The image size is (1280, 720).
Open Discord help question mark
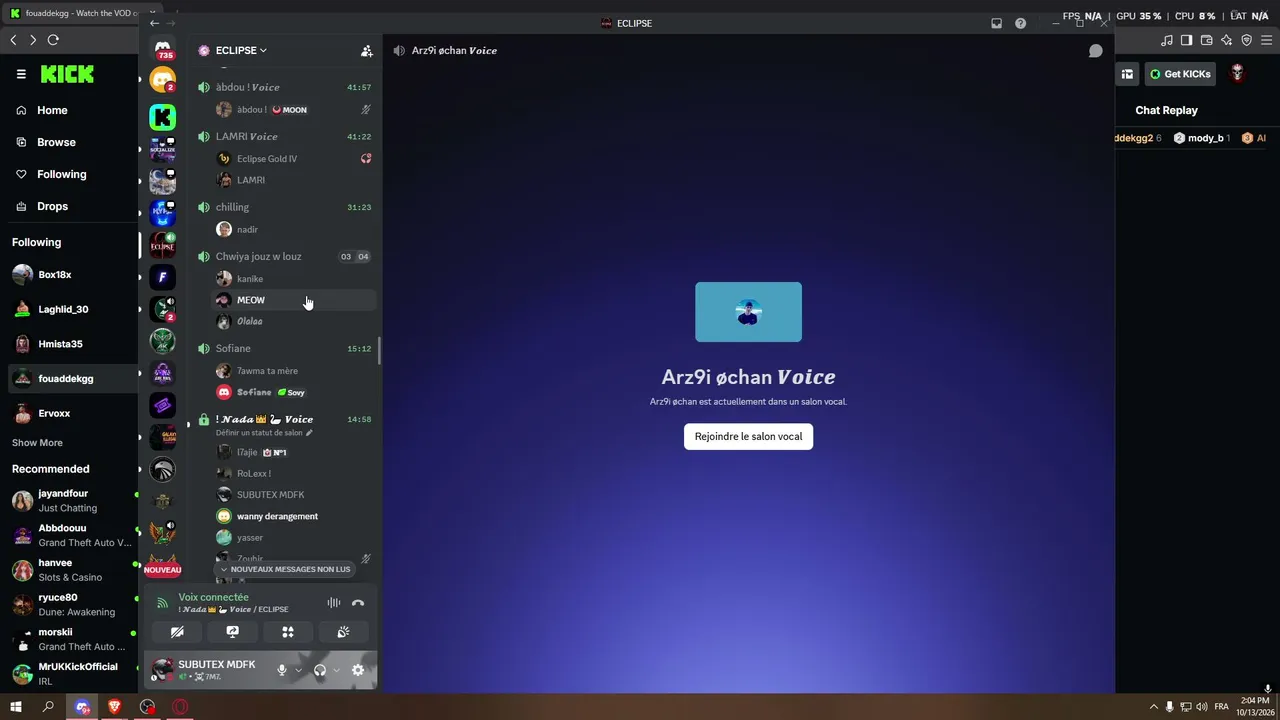pos(1020,23)
